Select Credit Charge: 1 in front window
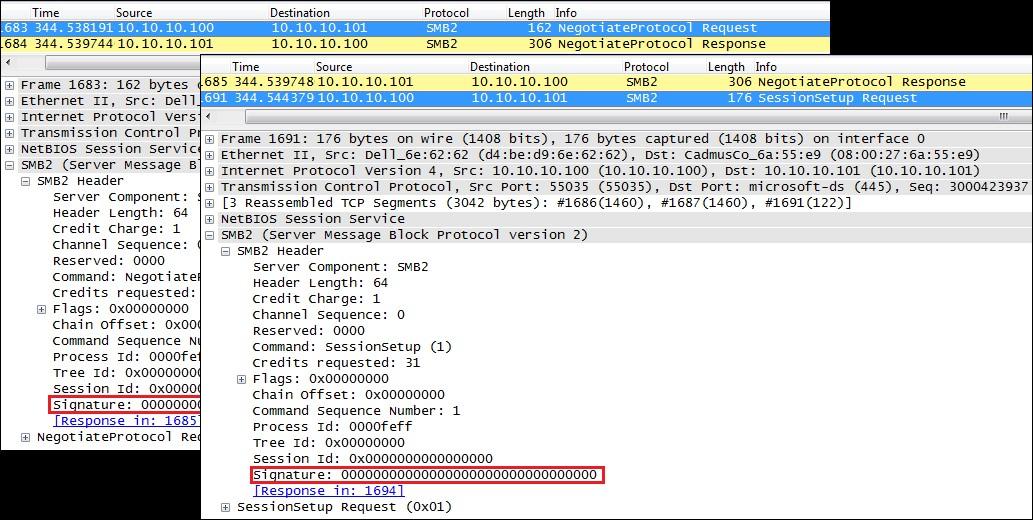Viewport: 1033px width, 520px height. 316,299
